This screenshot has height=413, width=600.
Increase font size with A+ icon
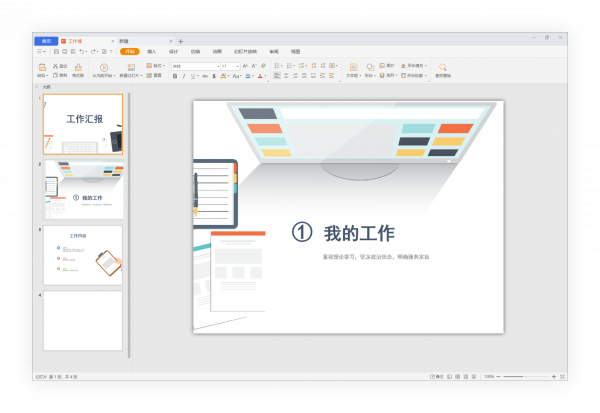point(245,66)
